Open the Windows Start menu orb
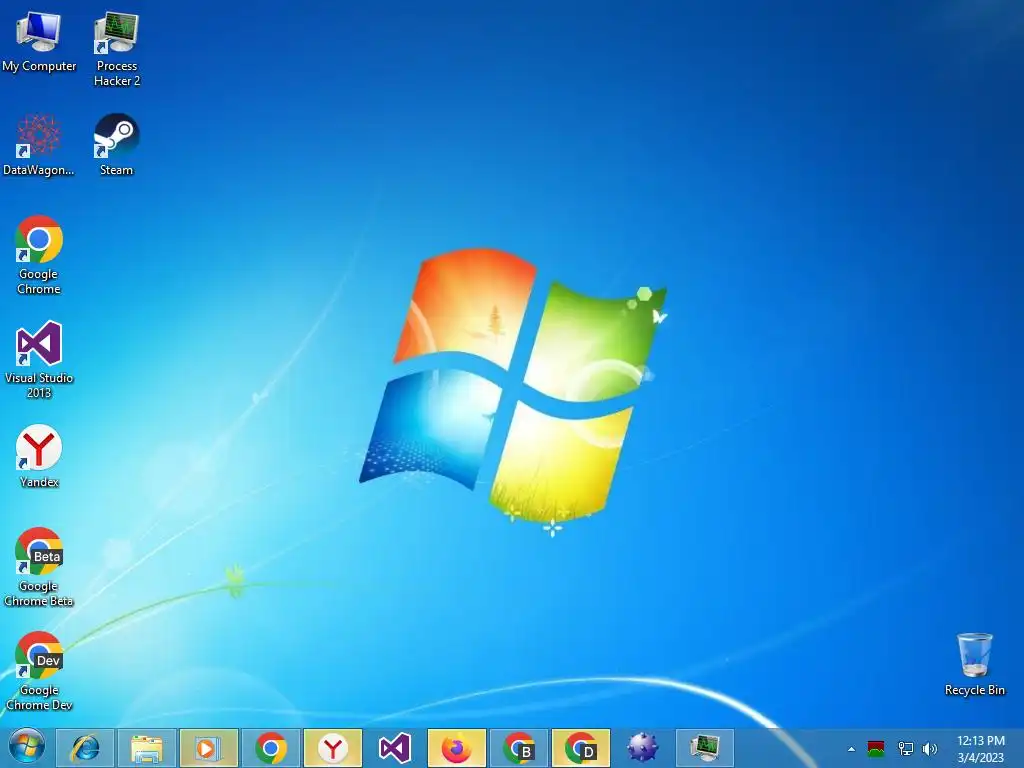1024x768 pixels. coord(27,748)
